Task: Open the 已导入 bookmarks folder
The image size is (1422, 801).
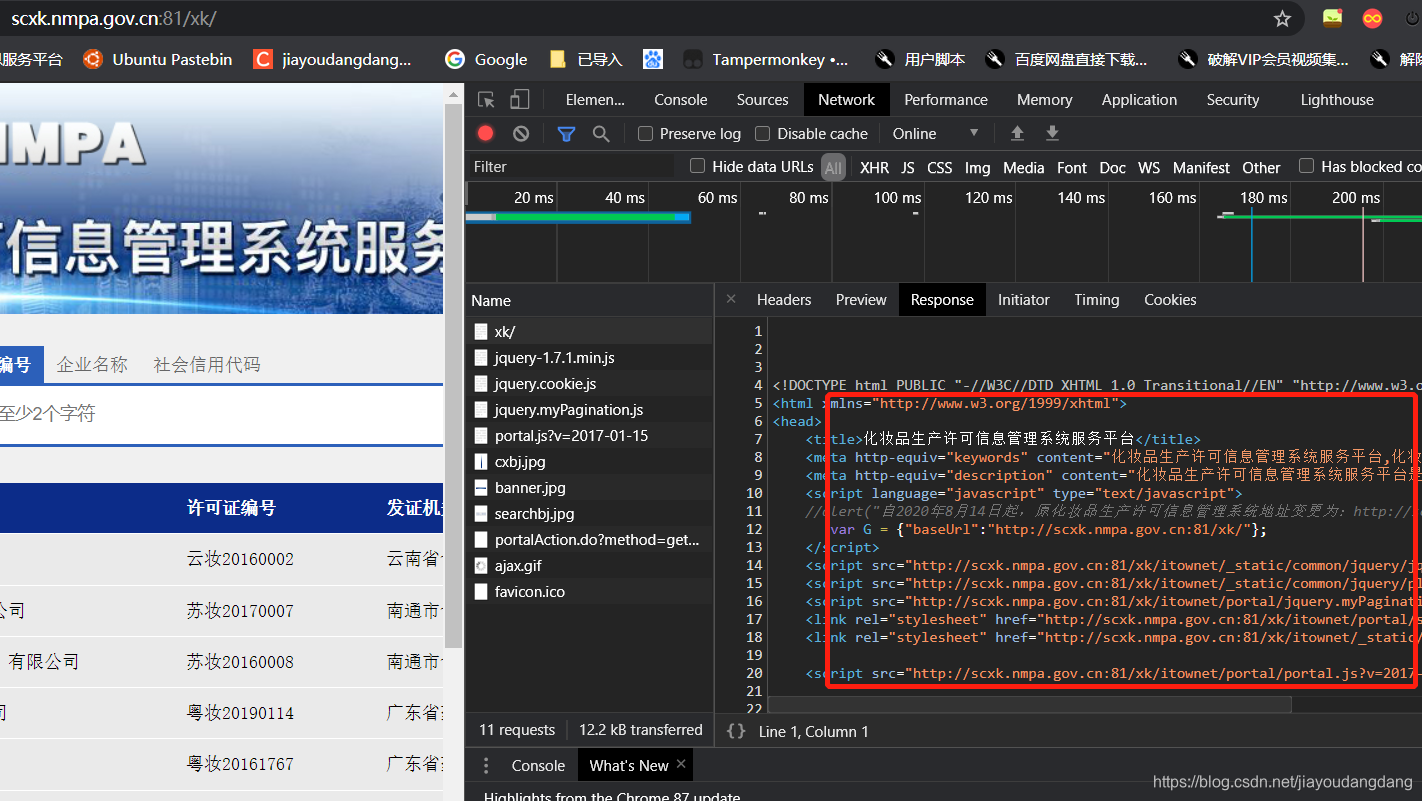Action: (586, 60)
